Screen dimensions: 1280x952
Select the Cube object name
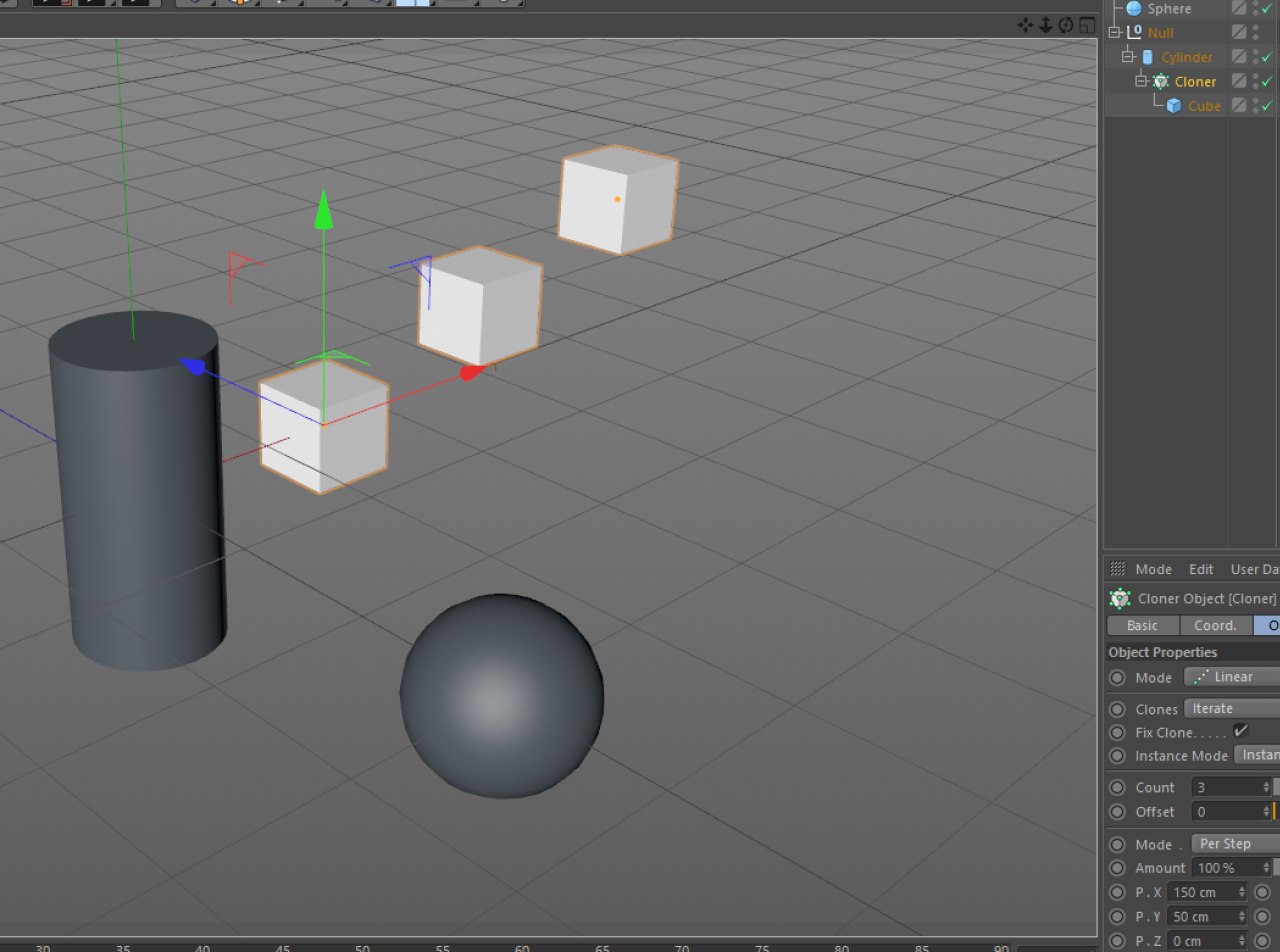[1204, 106]
